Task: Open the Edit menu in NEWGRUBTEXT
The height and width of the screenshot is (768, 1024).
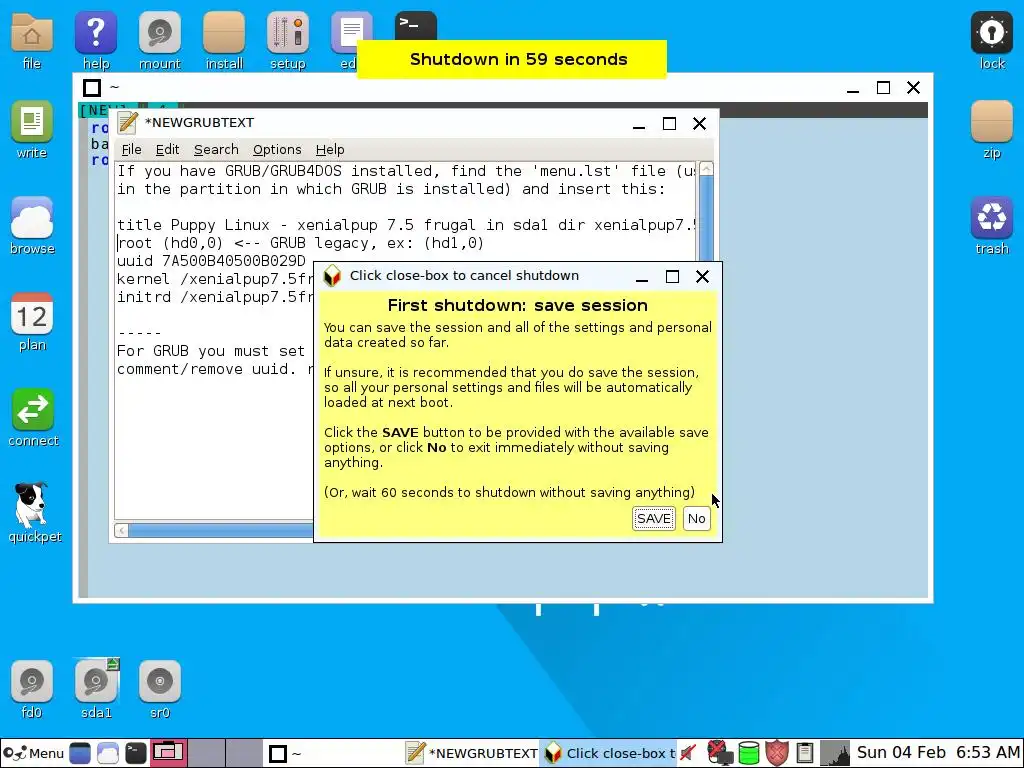Action: click(167, 150)
